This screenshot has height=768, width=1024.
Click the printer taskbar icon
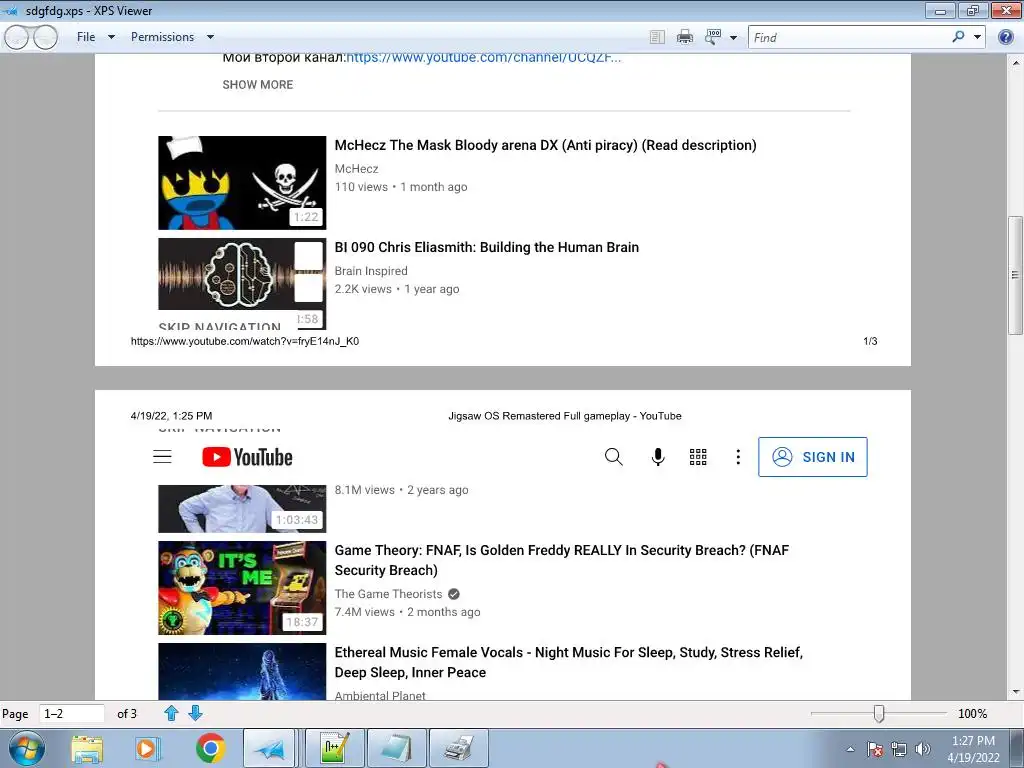[x=459, y=748]
